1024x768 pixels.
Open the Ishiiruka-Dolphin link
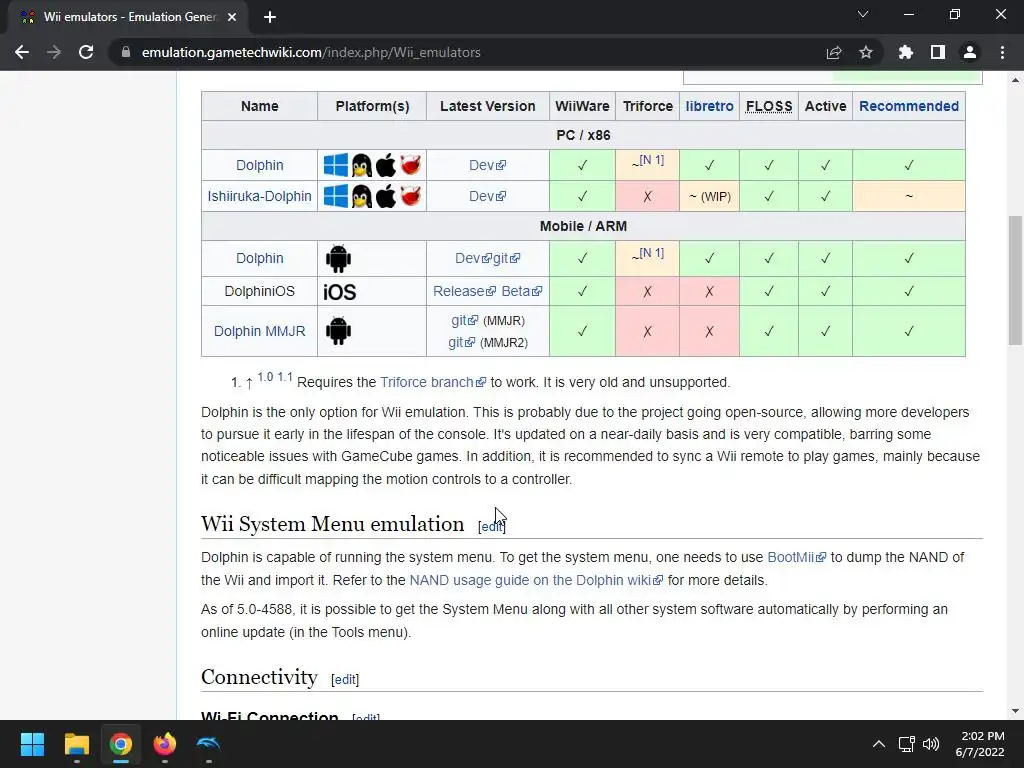[259, 196]
